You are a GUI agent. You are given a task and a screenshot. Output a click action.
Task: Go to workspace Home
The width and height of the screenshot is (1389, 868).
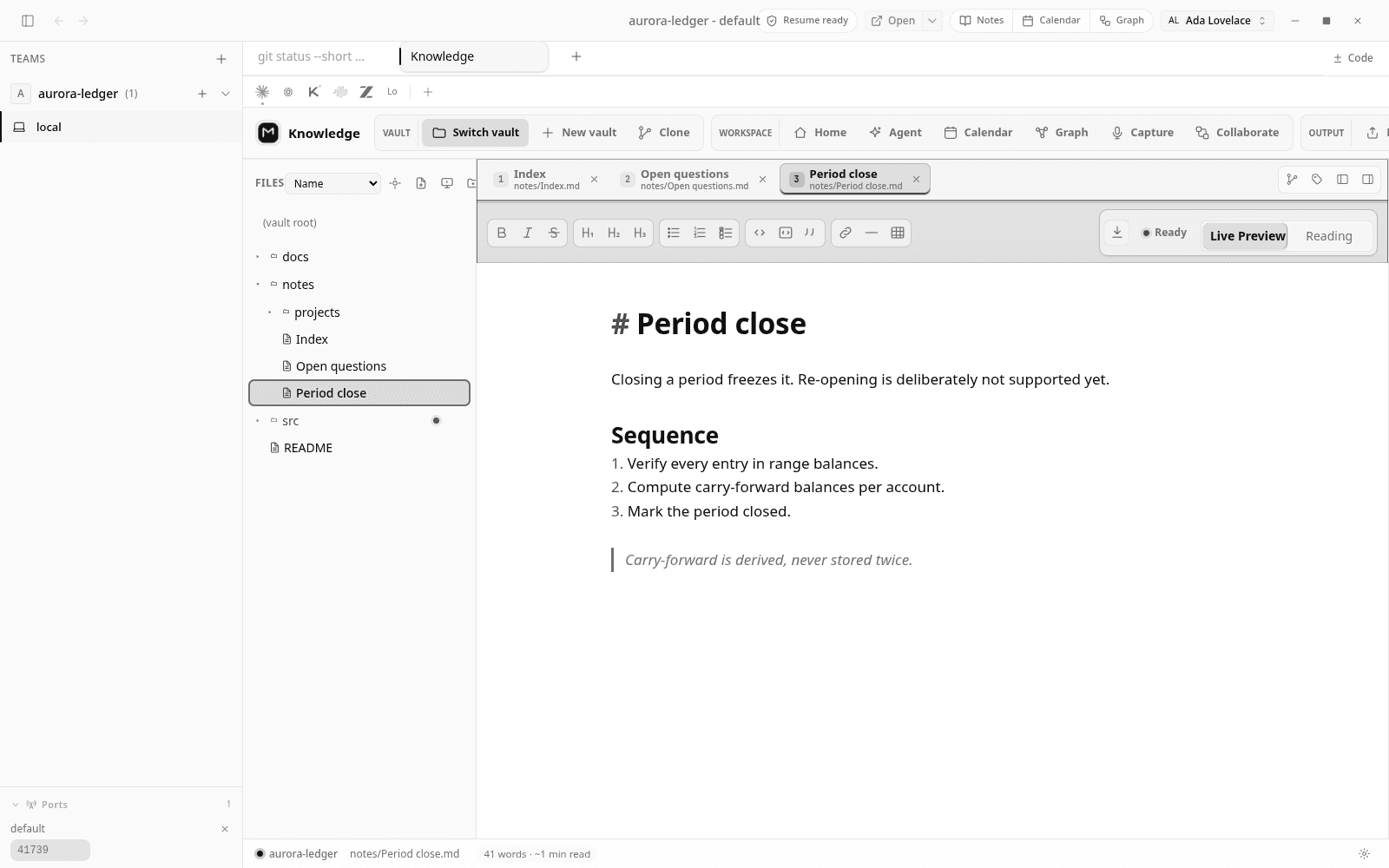[820, 133]
